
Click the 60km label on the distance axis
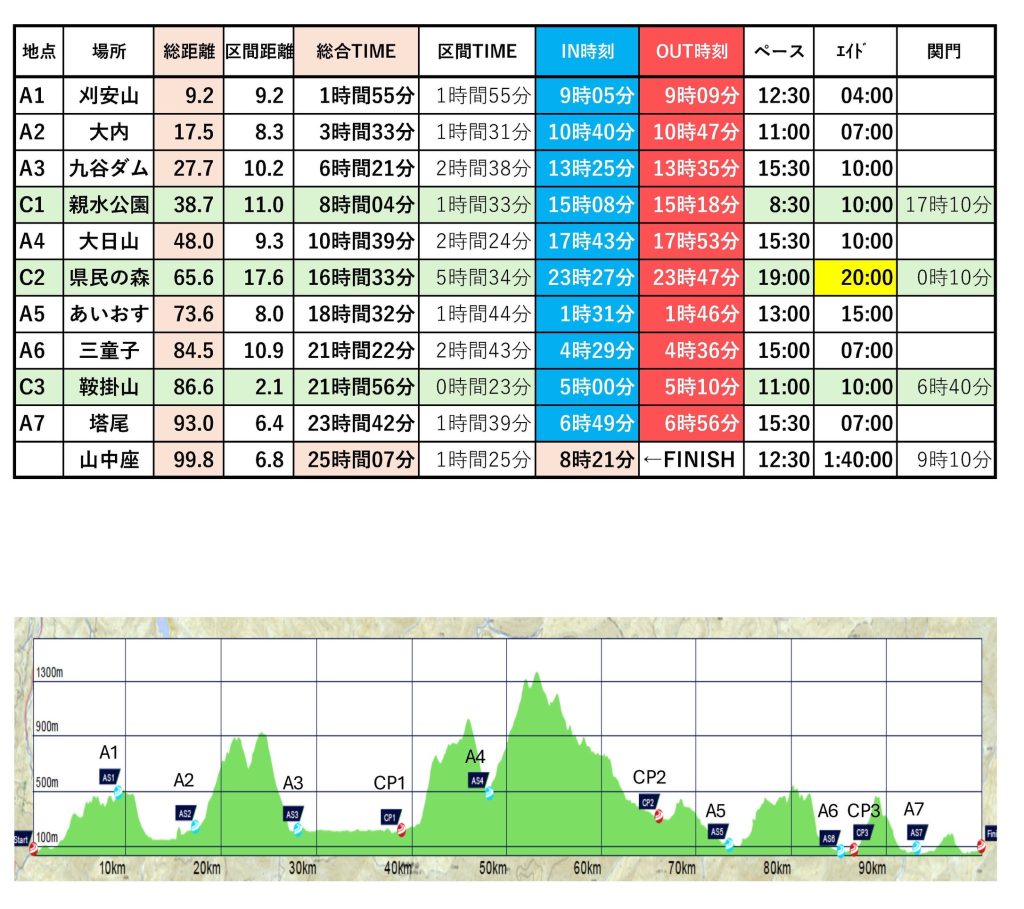[588, 868]
